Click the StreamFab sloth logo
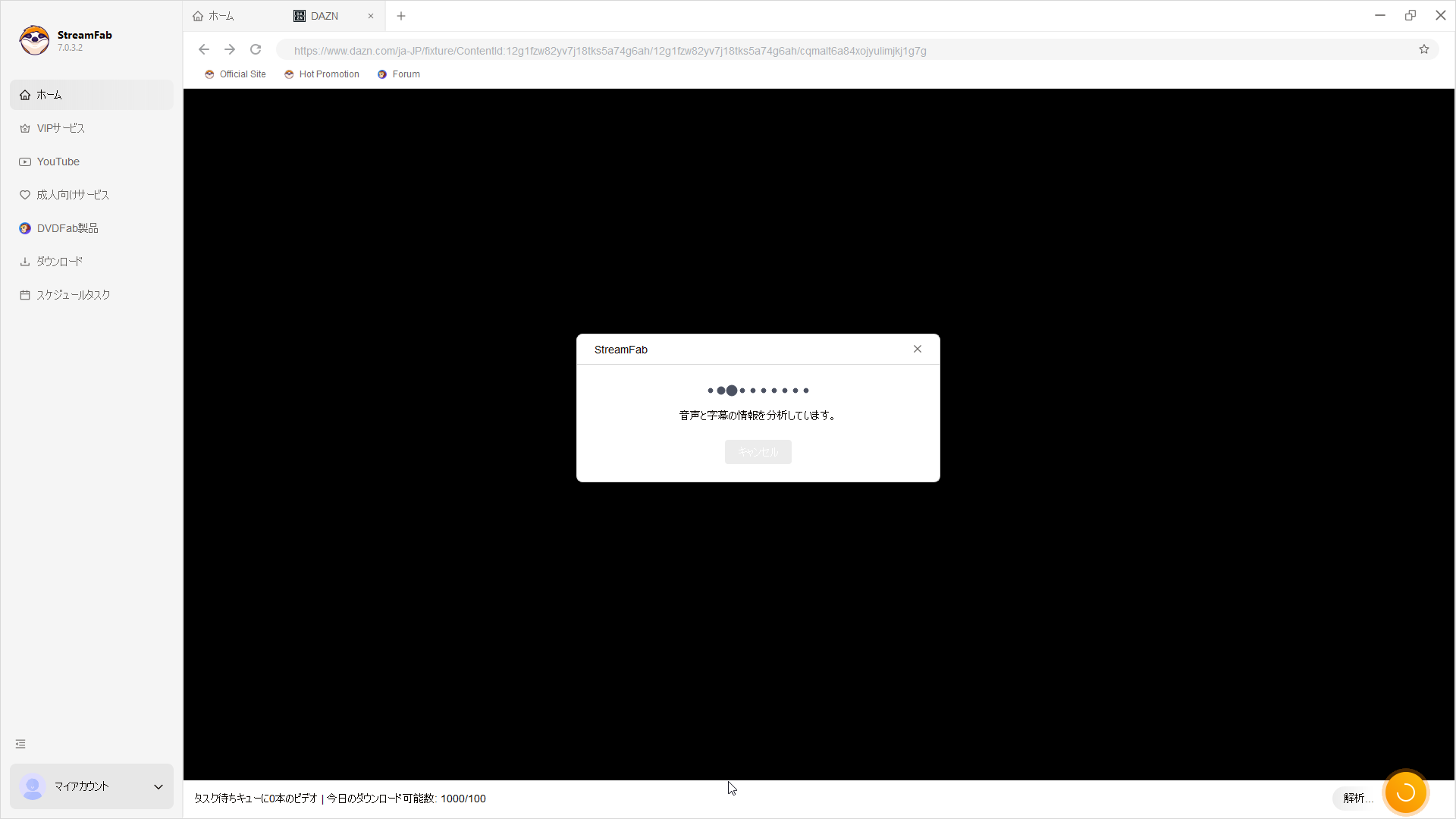The width and height of the screenshot is (1456, 819). tap(34, 40)
